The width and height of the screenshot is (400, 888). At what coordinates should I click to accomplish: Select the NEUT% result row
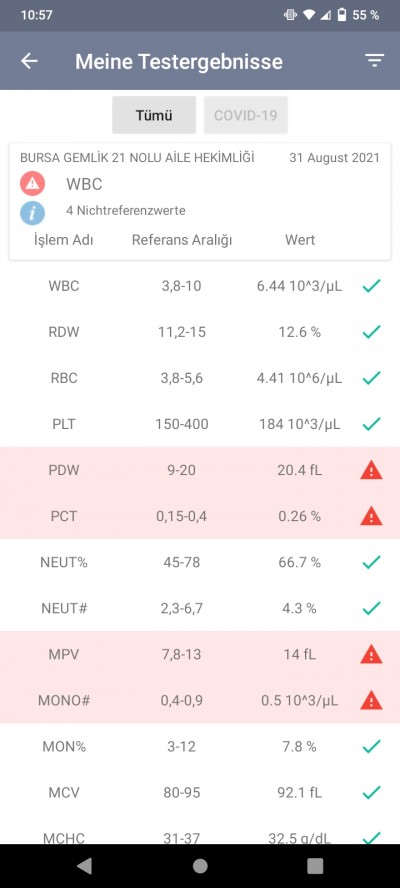[x=200, y=562]
